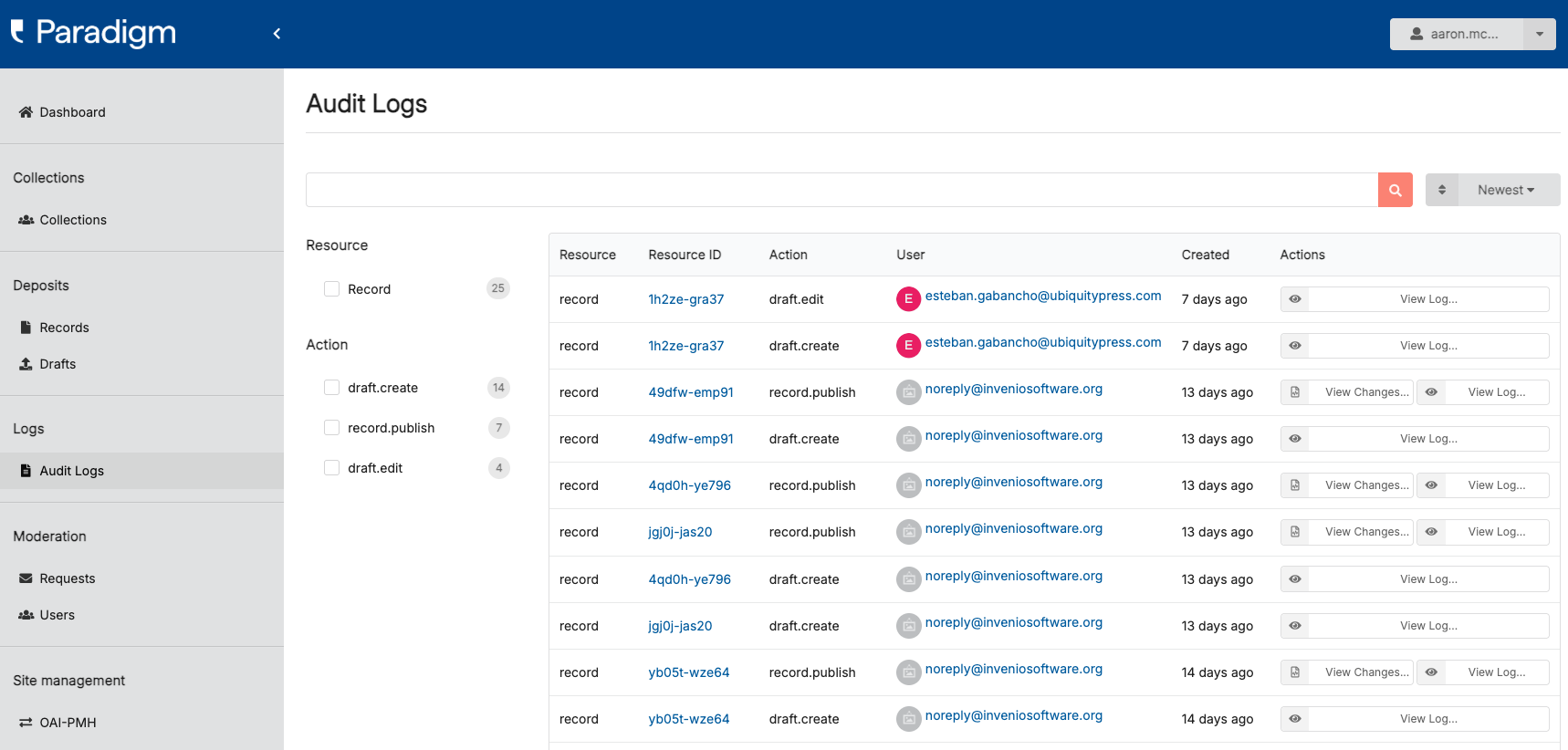Click the document icon beside Audit Logs
The height and width of the screenshot is (750, 1568).
[26, 471]
